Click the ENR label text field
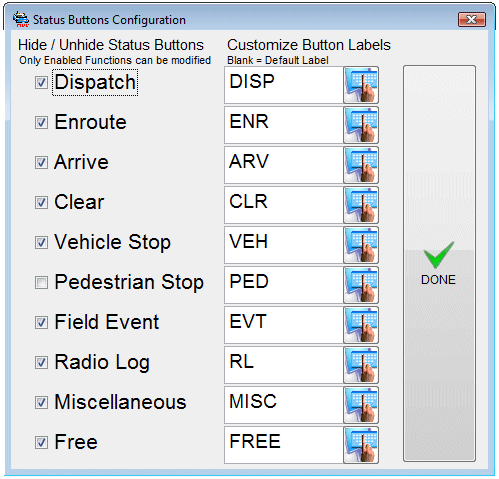This screenshot has height=479, width=499. click(284, 125)
